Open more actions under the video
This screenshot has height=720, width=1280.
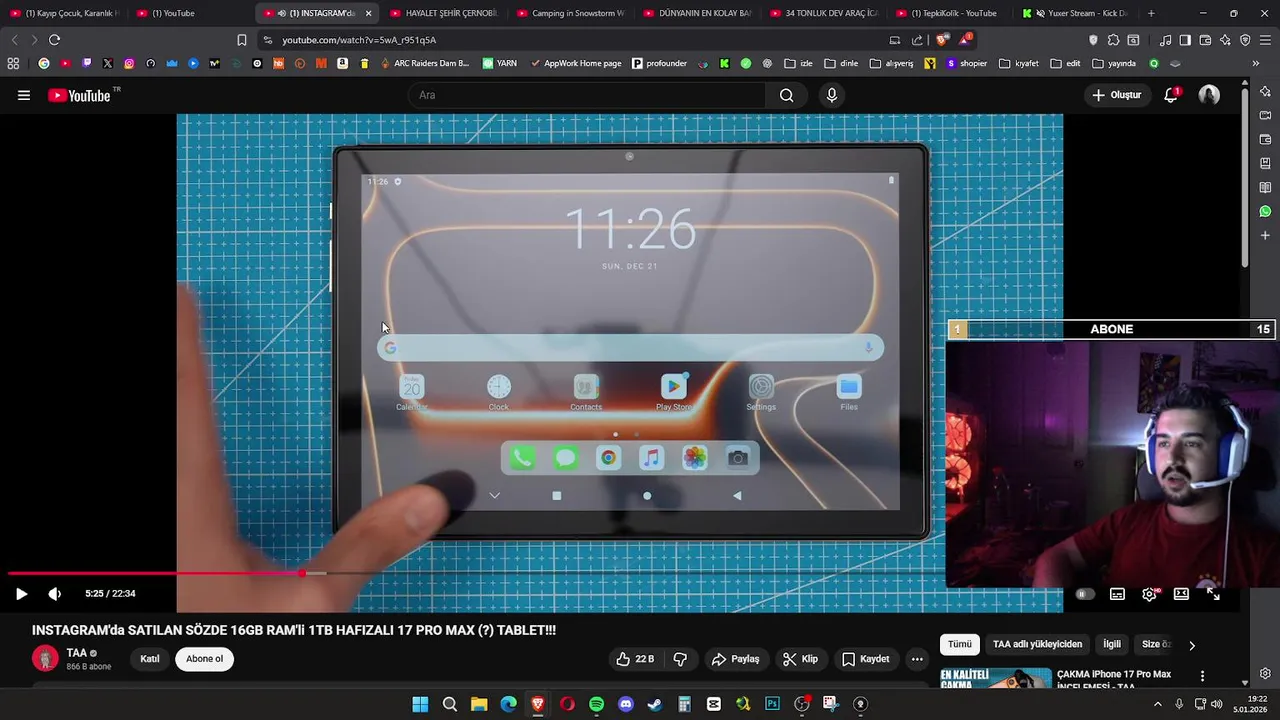pyautogui.click(x=917, y=659)
